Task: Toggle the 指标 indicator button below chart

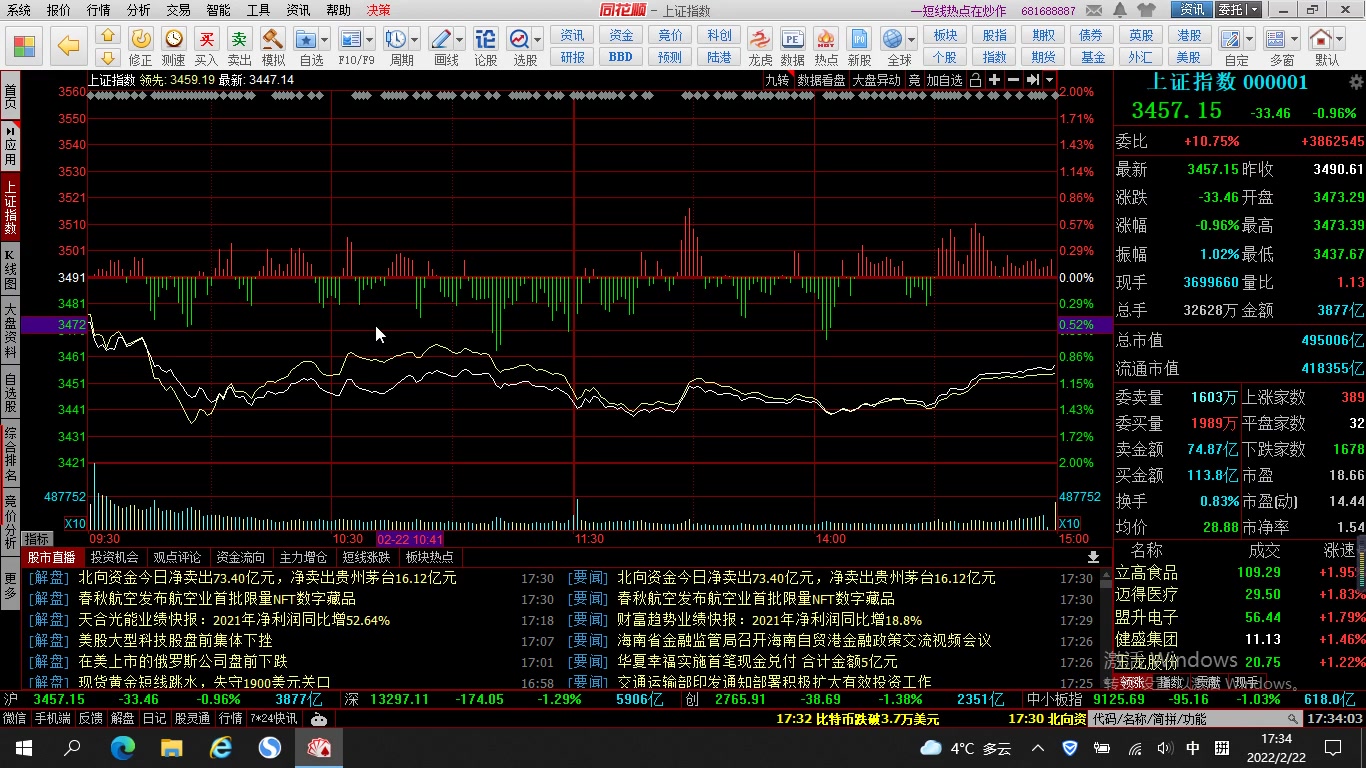Action: 37,539
